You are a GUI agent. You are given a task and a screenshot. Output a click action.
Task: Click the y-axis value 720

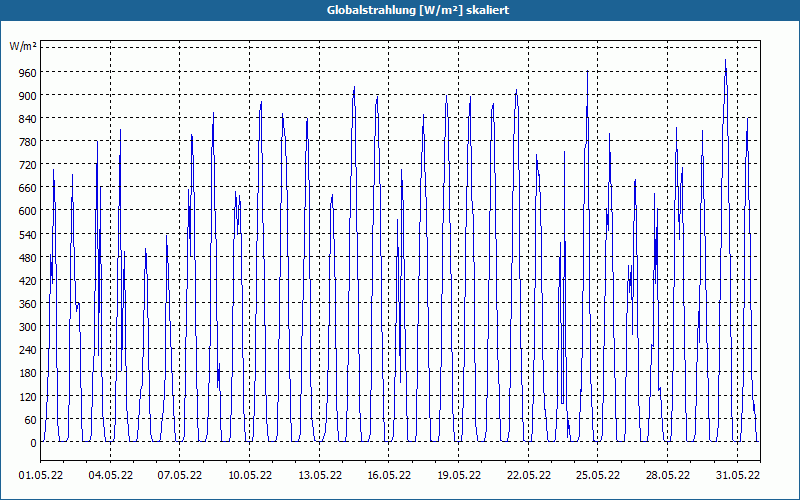pyautogui.click(x=28, y=165)
